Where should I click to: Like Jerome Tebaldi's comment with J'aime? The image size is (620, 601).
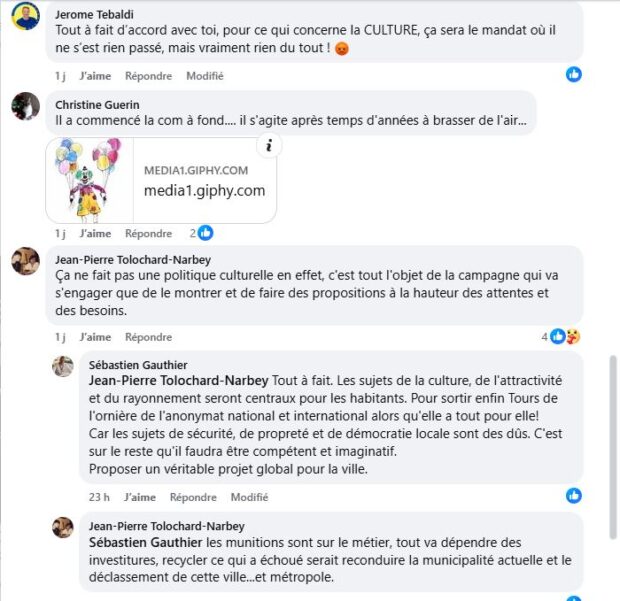pyautogui.click(x=95, y=76)
